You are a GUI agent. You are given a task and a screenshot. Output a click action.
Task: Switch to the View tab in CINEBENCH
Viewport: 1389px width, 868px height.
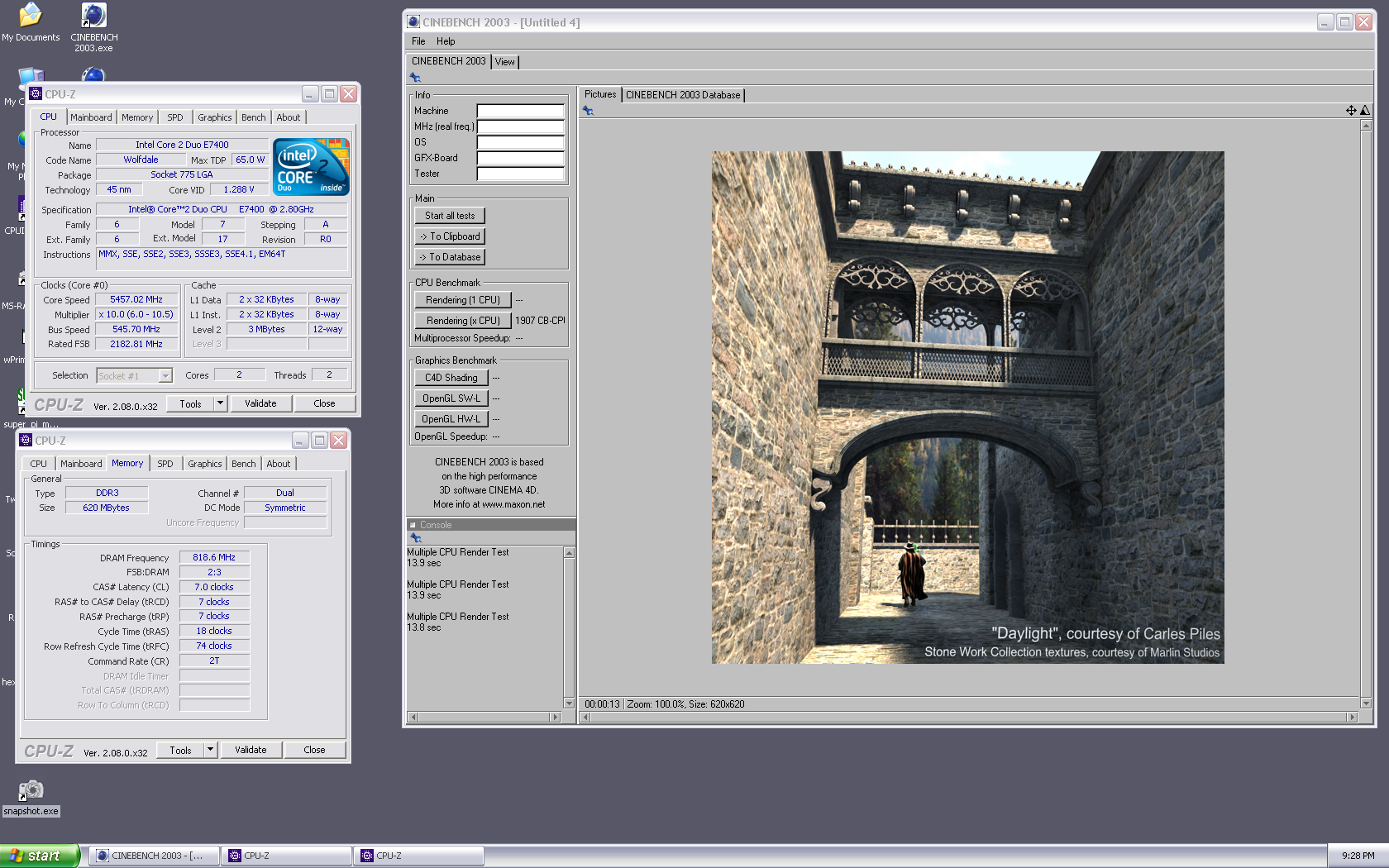[x=504, y=62]
